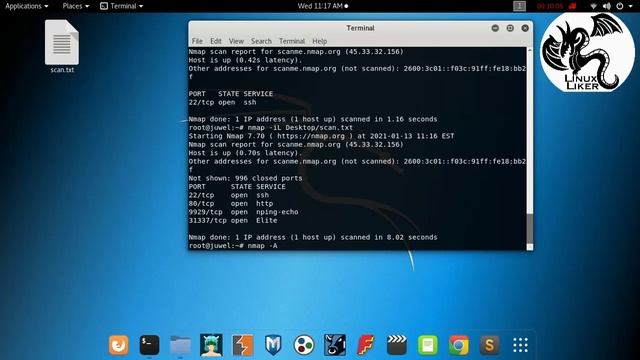Open the clock showing Wed 11:17 AM
Image resolution: width=640 pixels, height=360 pixels.
322,6
